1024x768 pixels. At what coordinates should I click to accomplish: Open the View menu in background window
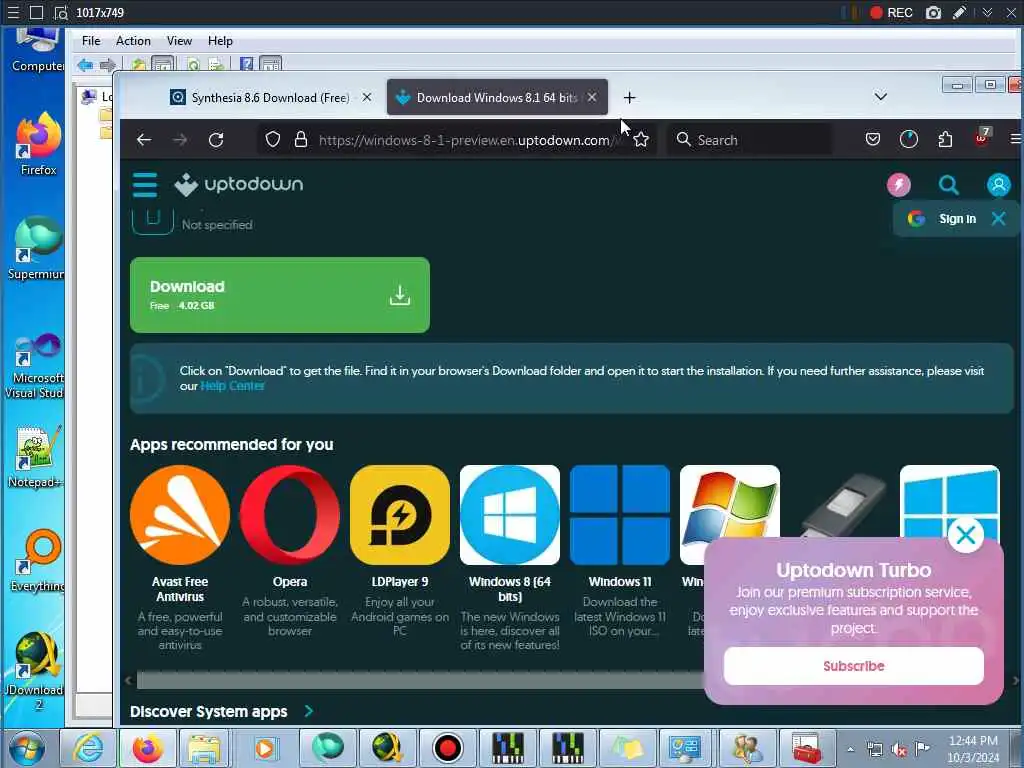(179, 40)
